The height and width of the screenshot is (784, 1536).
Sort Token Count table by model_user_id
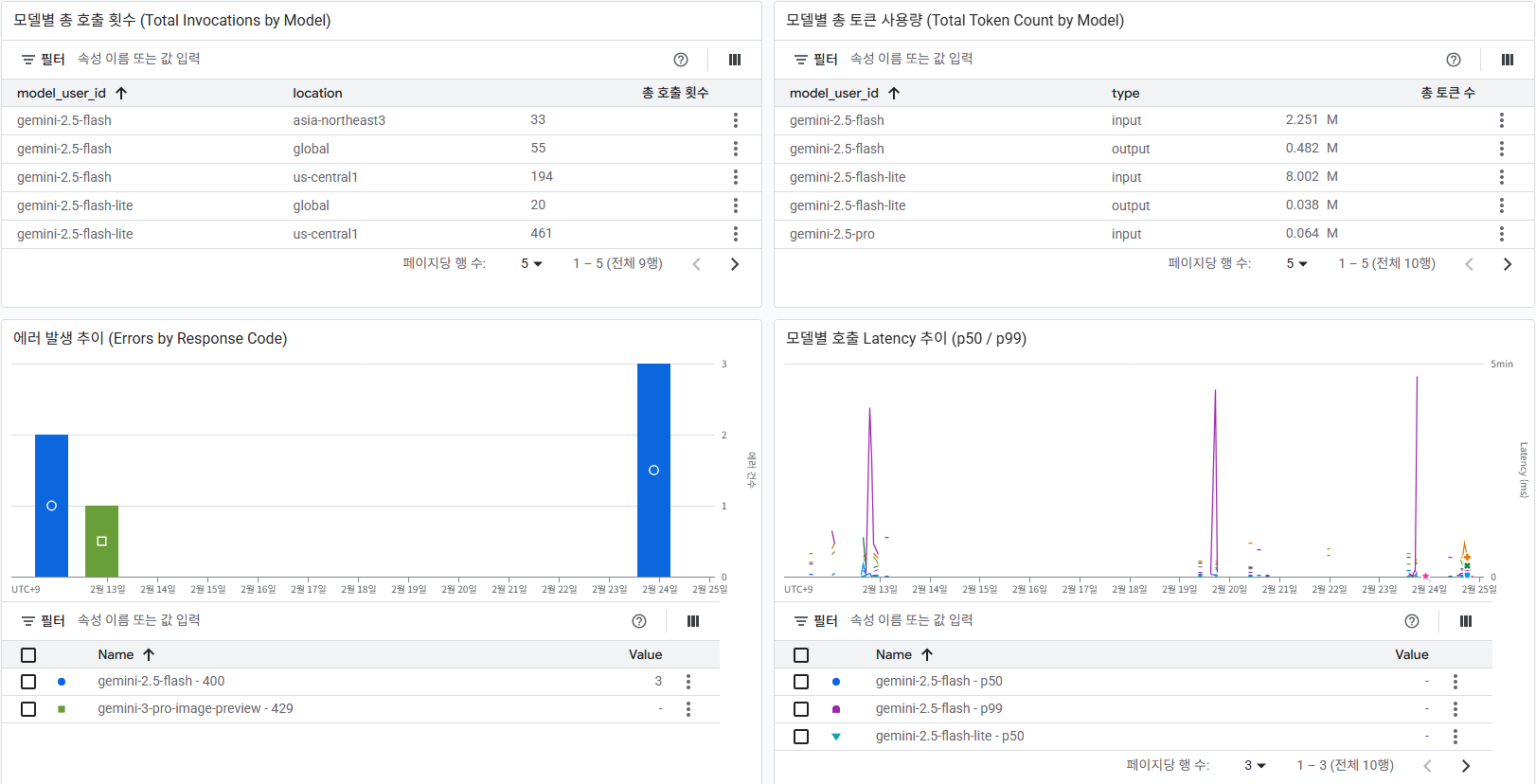(x=845, y=93)
